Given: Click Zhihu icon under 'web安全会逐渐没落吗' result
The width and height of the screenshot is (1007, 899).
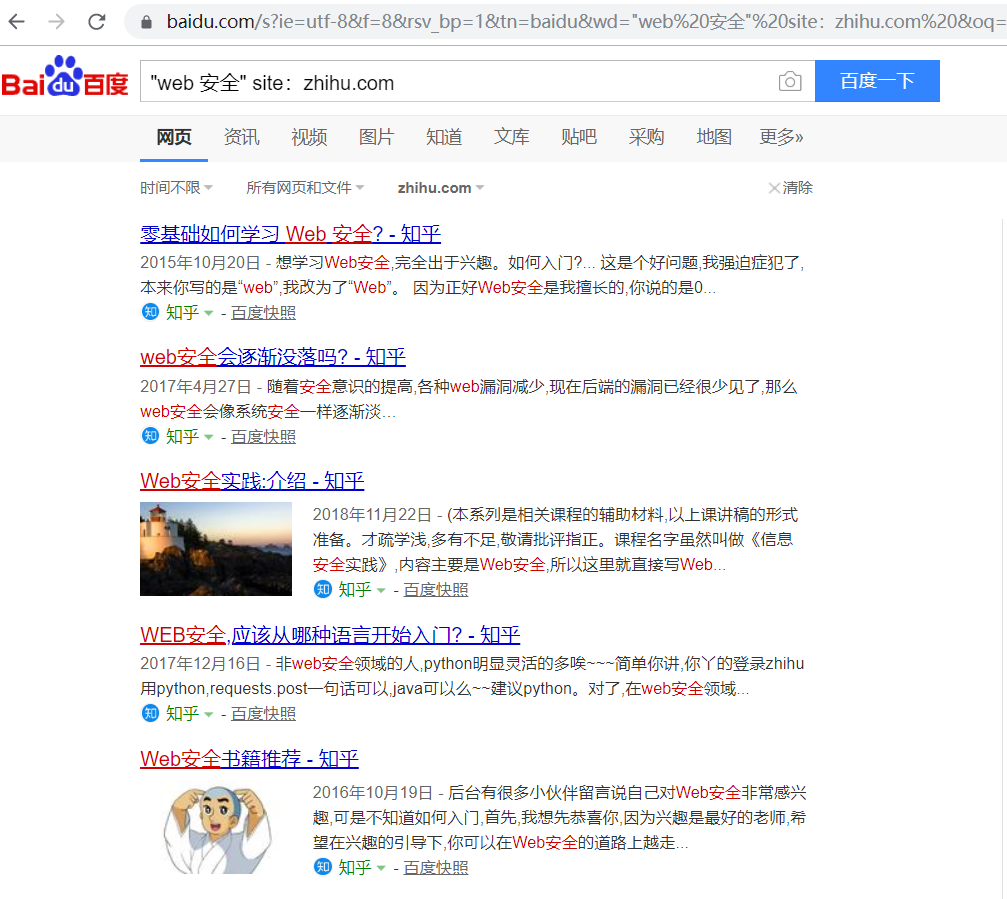Looking at the screenshot, I should tap(150, 436).
